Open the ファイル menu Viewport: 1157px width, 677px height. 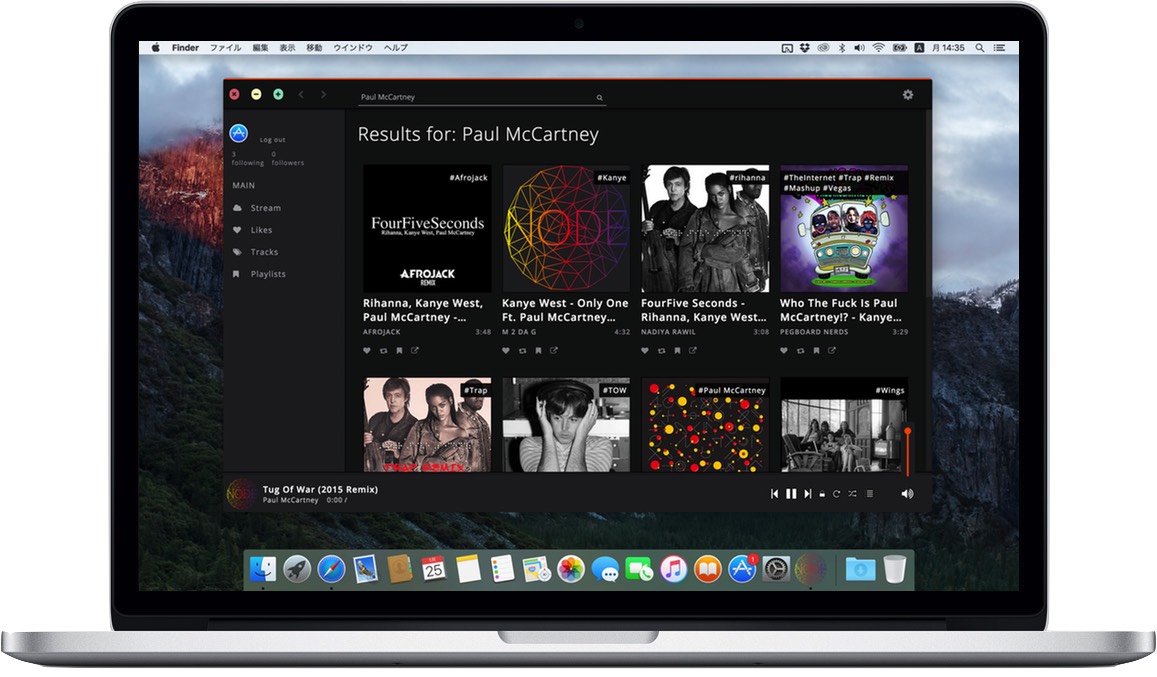tap(225, 47)
